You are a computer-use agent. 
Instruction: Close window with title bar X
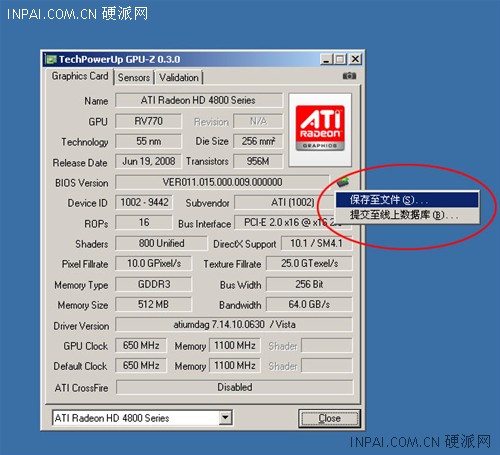(x=355, y=59)
